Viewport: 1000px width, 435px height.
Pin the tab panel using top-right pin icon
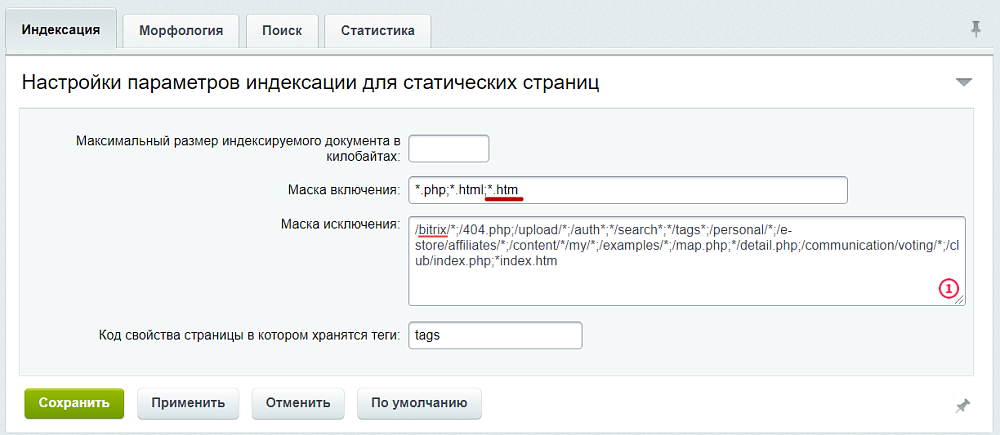click(976, 30)
